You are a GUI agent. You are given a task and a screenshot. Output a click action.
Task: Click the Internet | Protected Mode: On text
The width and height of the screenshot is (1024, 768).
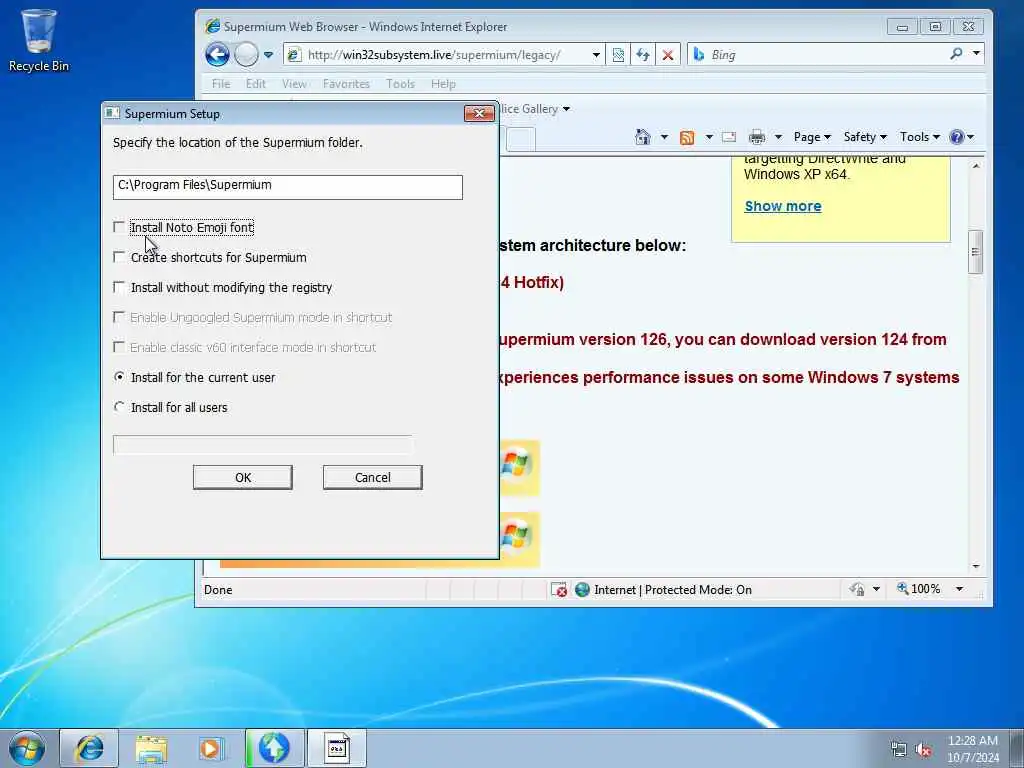(673, 590)
